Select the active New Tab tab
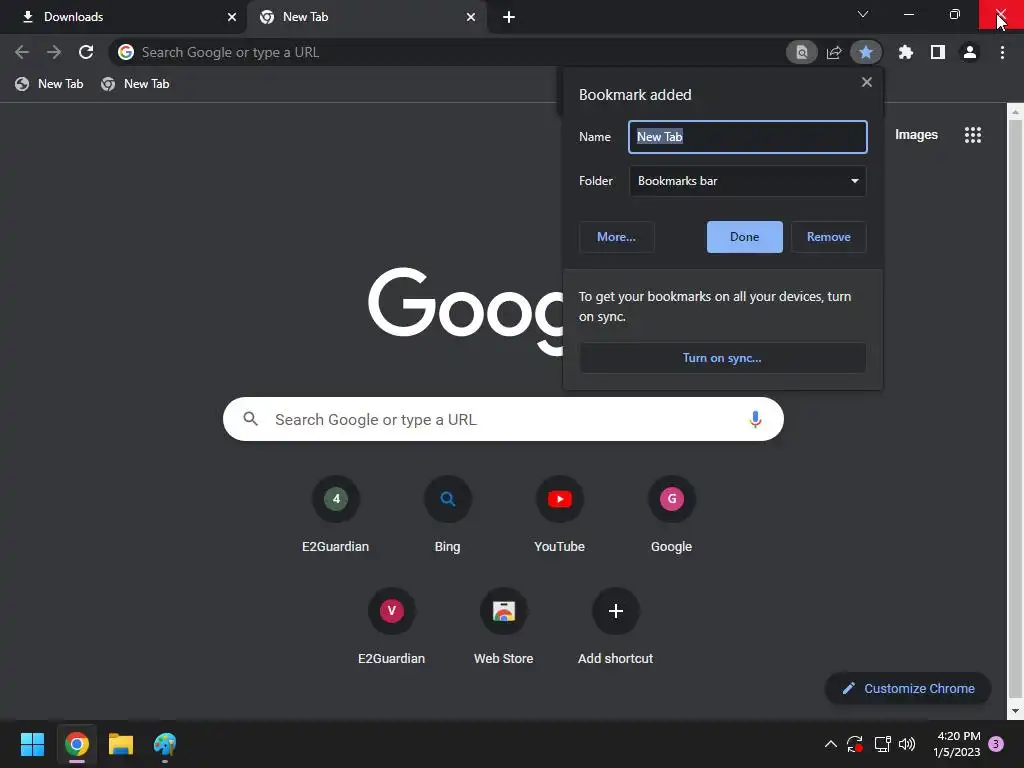 pyautogui.click(x=366, y=17)
